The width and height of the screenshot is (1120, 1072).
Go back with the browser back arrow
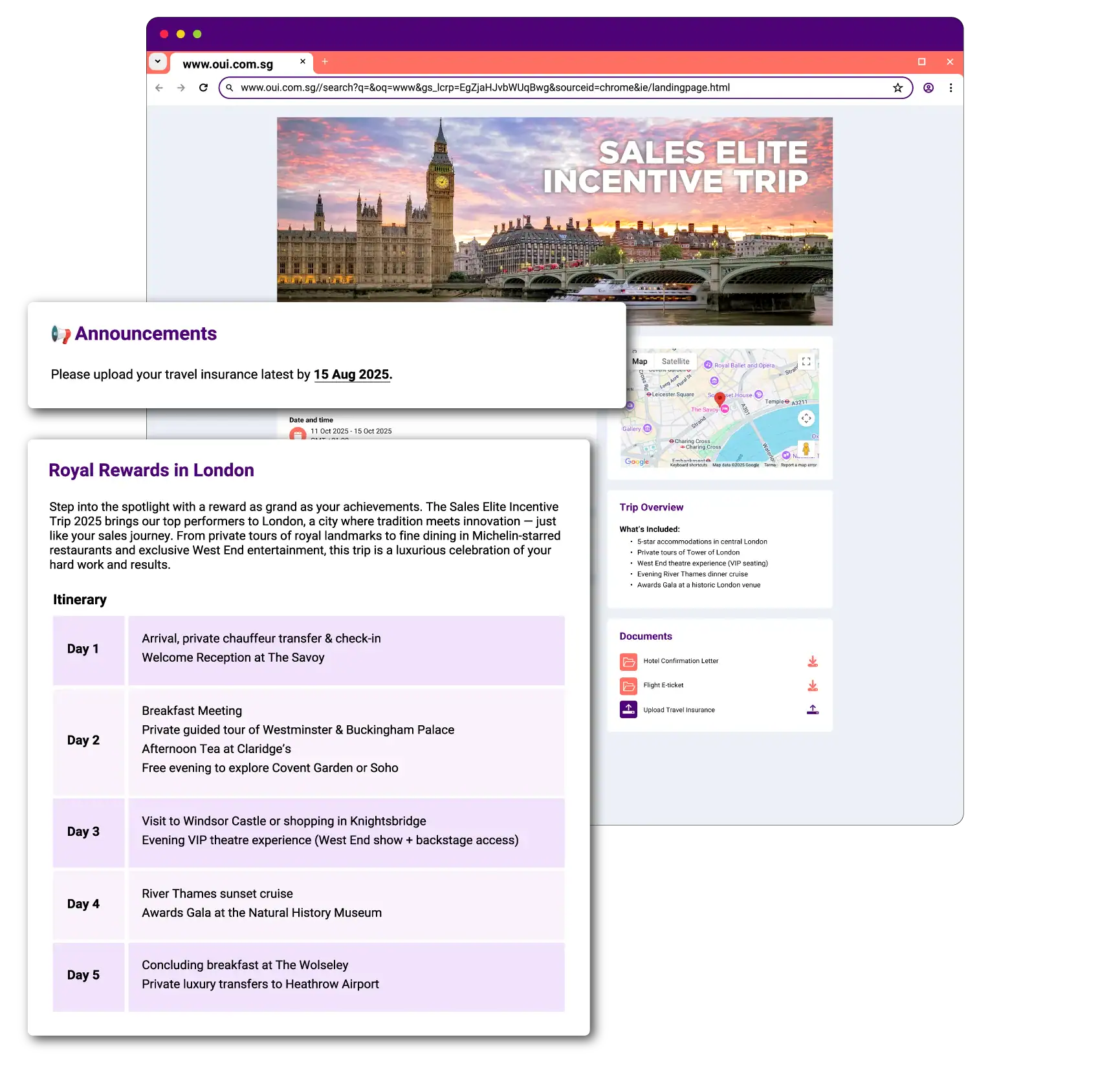pyautogui.click(x=159, y=88)
